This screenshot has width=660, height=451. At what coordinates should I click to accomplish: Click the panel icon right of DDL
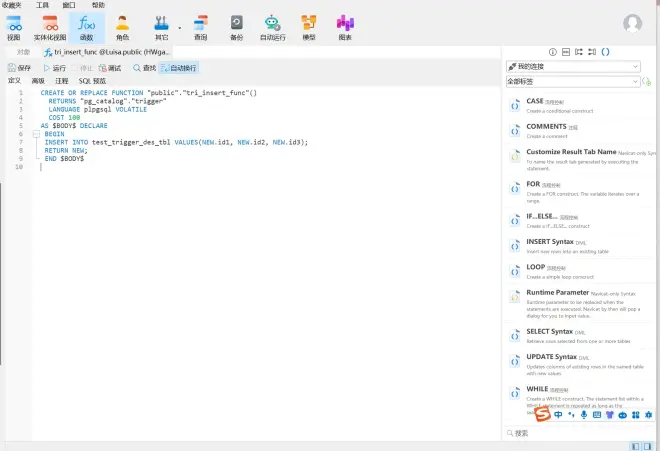pos(579,52)
